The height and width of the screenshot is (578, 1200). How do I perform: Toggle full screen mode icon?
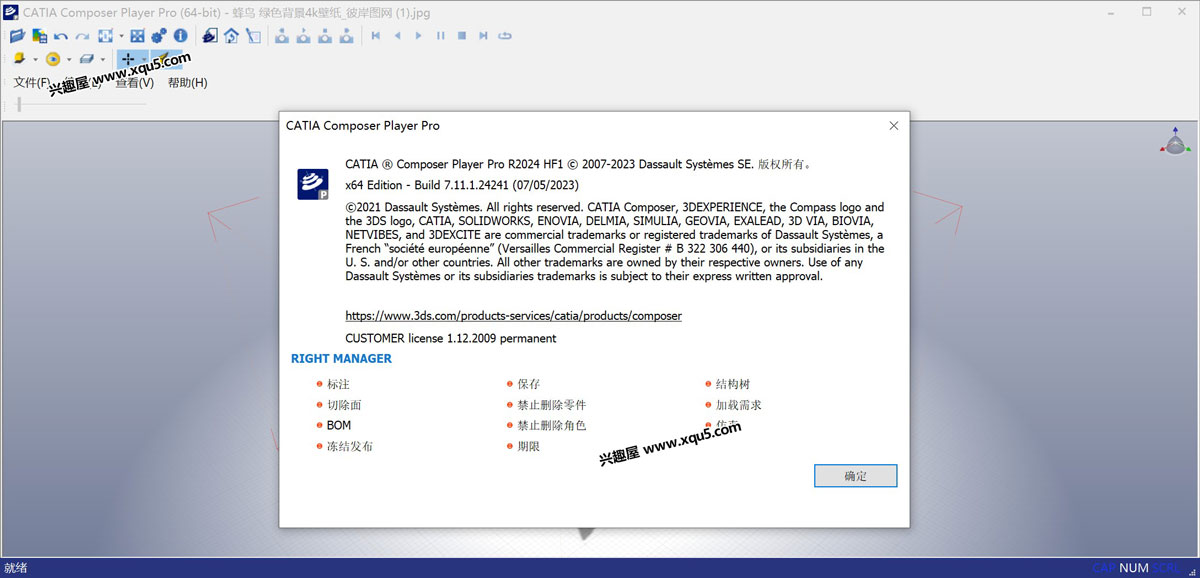tap(138, 36)
